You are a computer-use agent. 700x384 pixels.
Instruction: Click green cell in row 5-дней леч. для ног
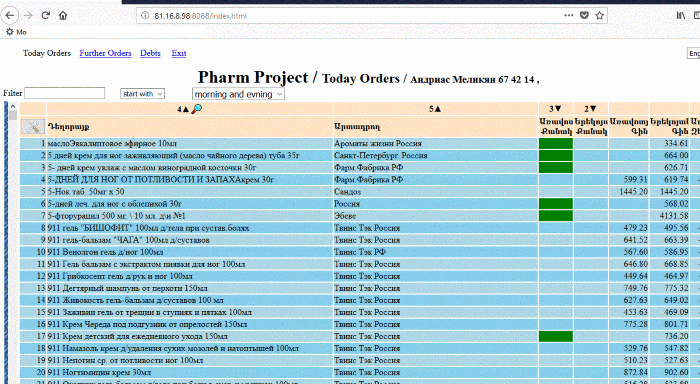pyautogui.click(x=556, y=204)
